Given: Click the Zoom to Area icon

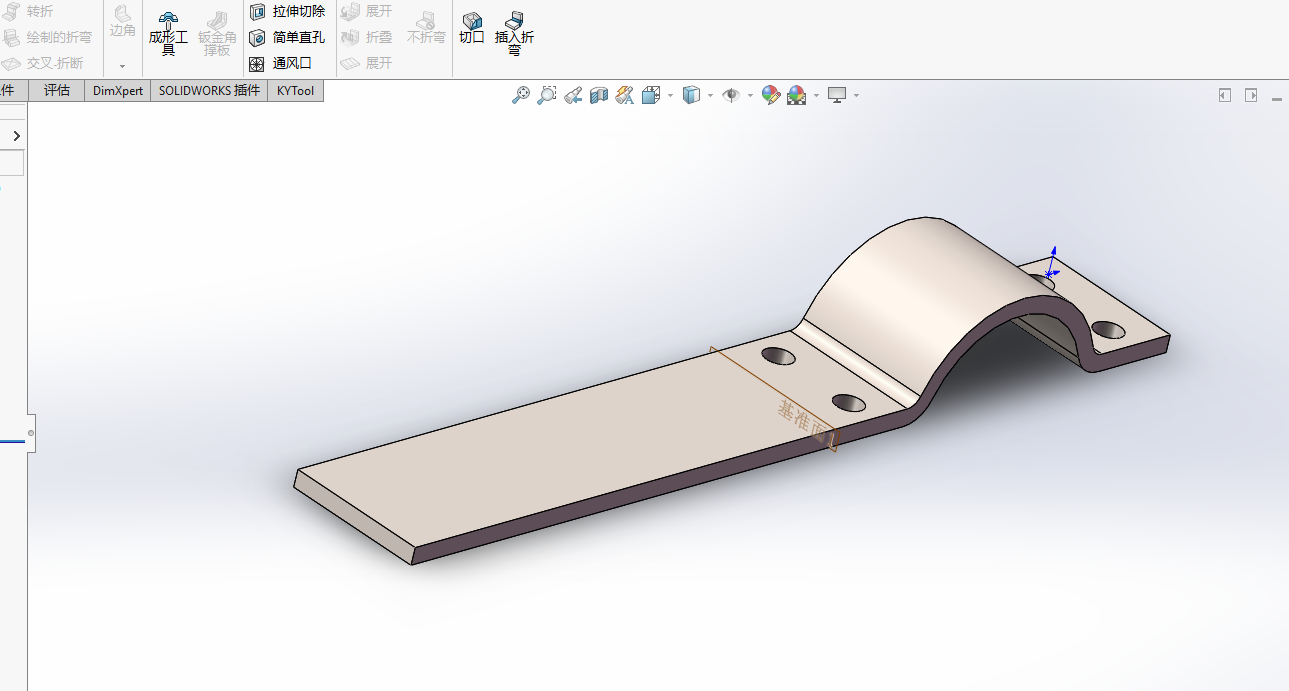Looking at the screenshot, I should tap(547, 95).
